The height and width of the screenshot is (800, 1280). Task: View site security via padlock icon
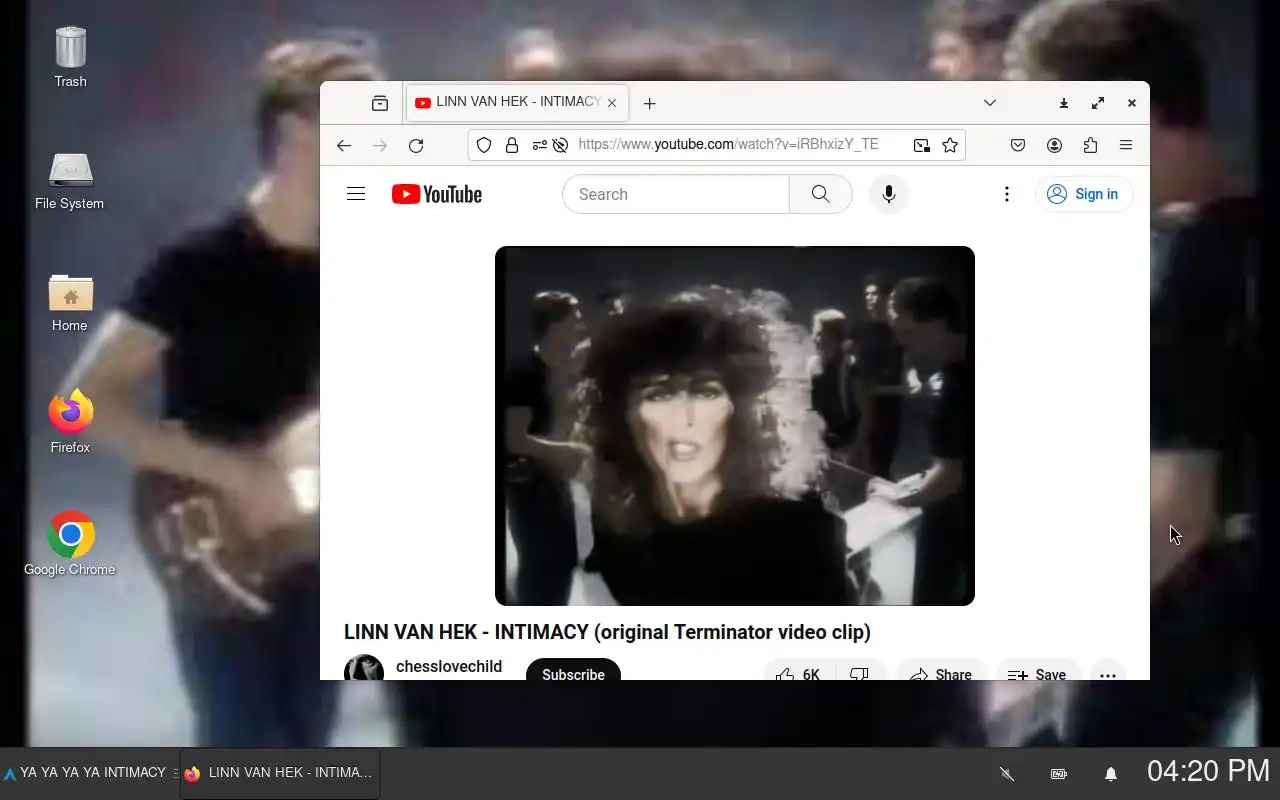point(512,145)
